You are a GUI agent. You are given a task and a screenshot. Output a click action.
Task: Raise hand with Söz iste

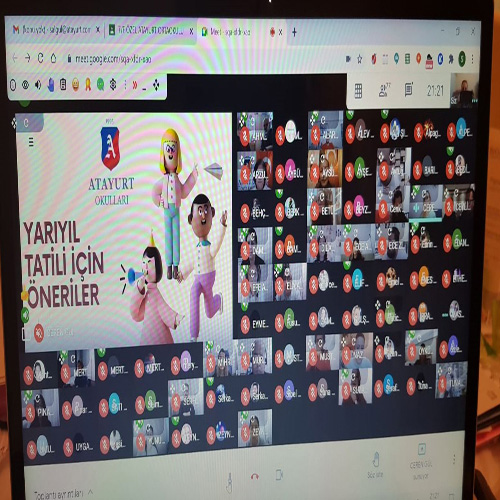[376, 465]
